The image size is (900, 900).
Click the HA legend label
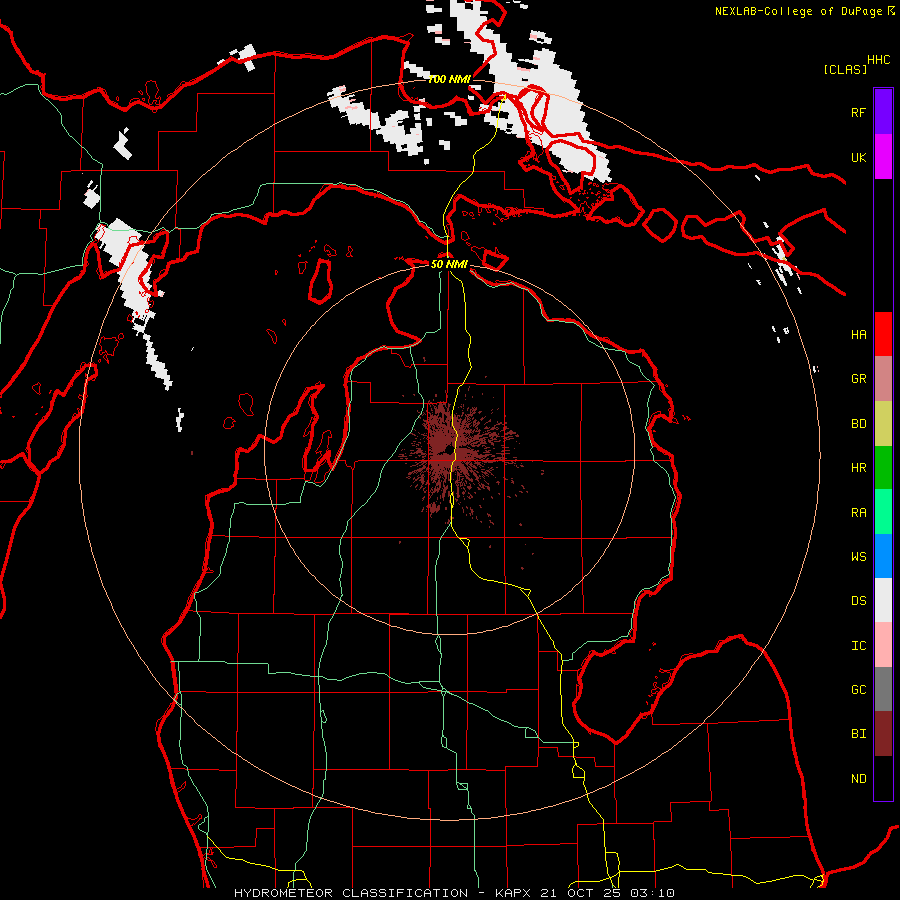coord(858,334)
